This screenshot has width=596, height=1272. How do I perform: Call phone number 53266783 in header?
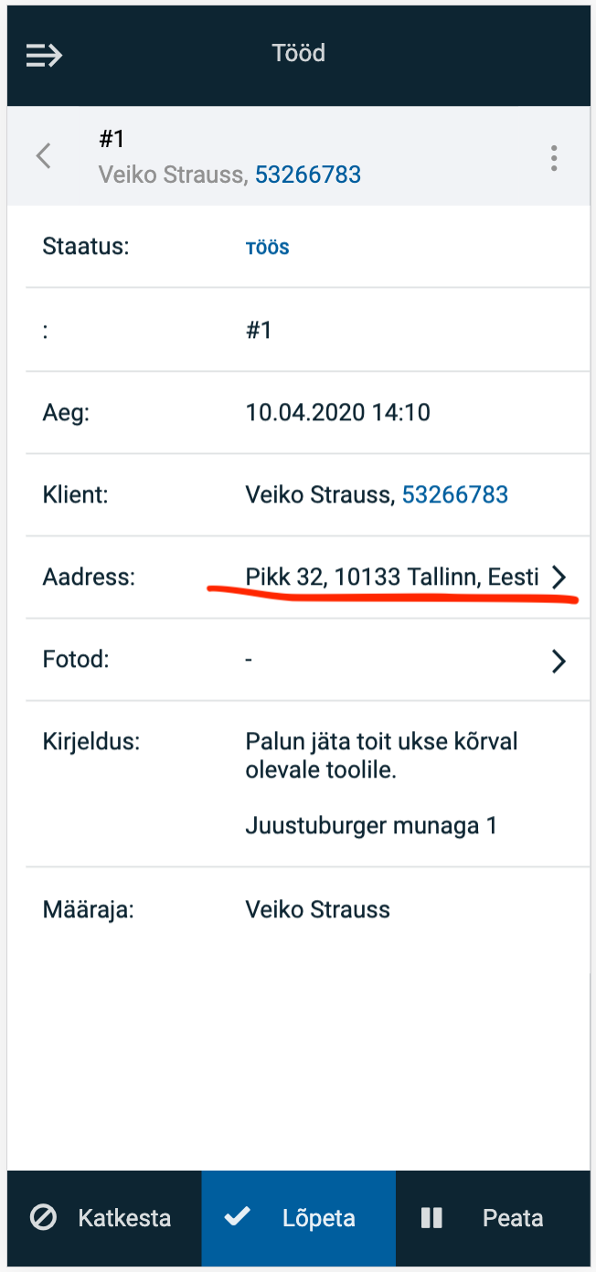pos(308,175)
